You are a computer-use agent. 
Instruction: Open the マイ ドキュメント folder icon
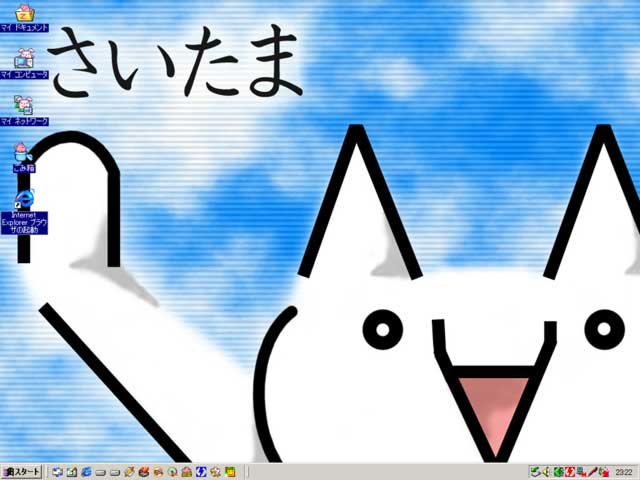23,16
